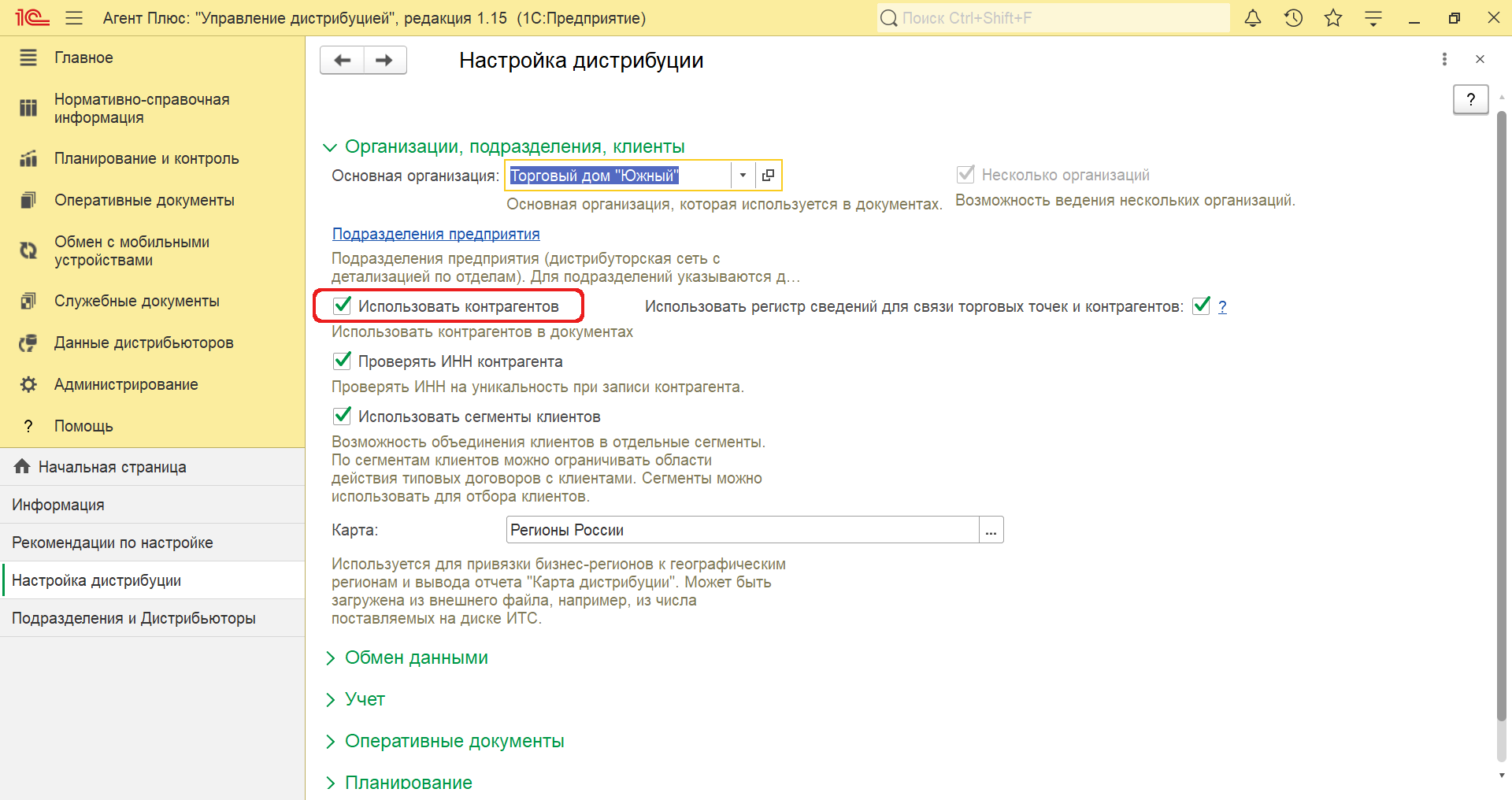Click the scrollbar down arrow
The width and height of the screenshot is (1512, 800).
(1502, 775)
